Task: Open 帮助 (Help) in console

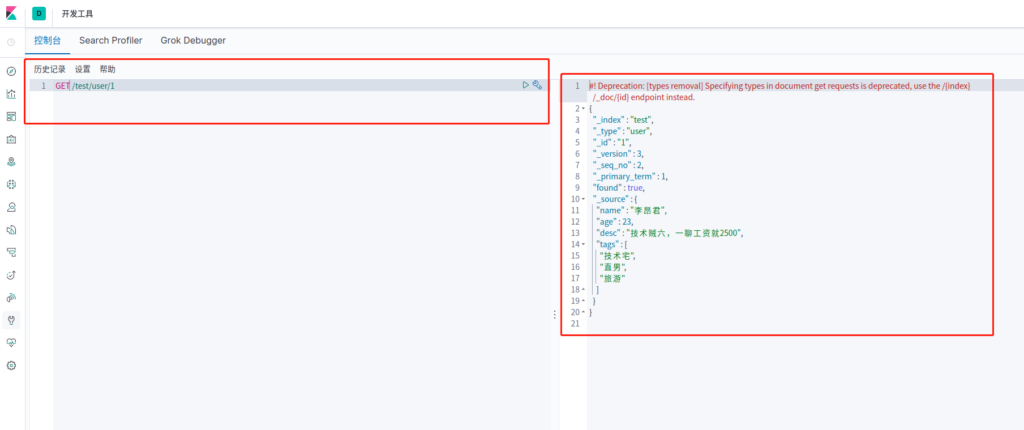Action: 108,70
